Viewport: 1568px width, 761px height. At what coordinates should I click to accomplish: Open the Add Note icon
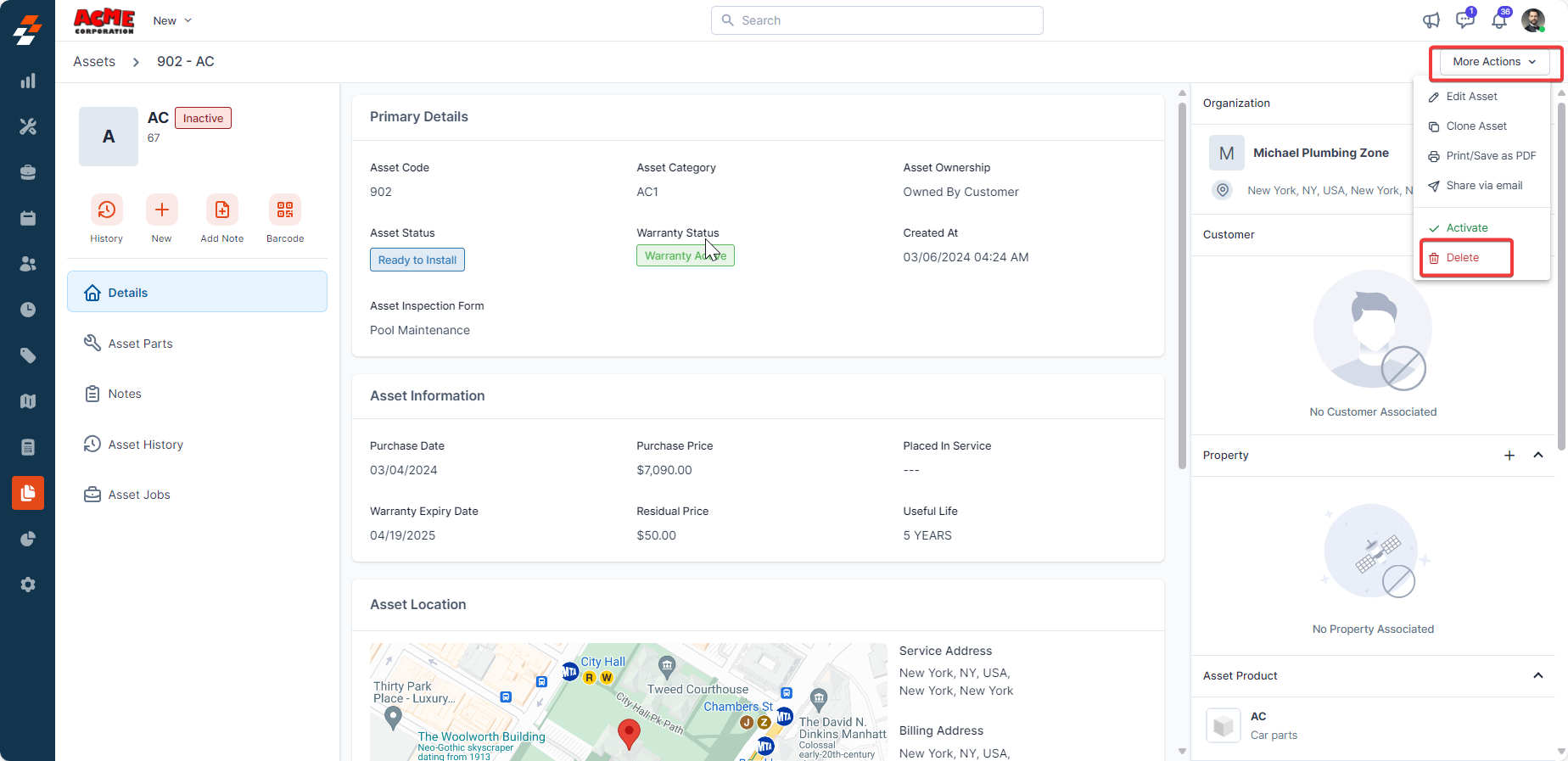[x=221, y=210]
